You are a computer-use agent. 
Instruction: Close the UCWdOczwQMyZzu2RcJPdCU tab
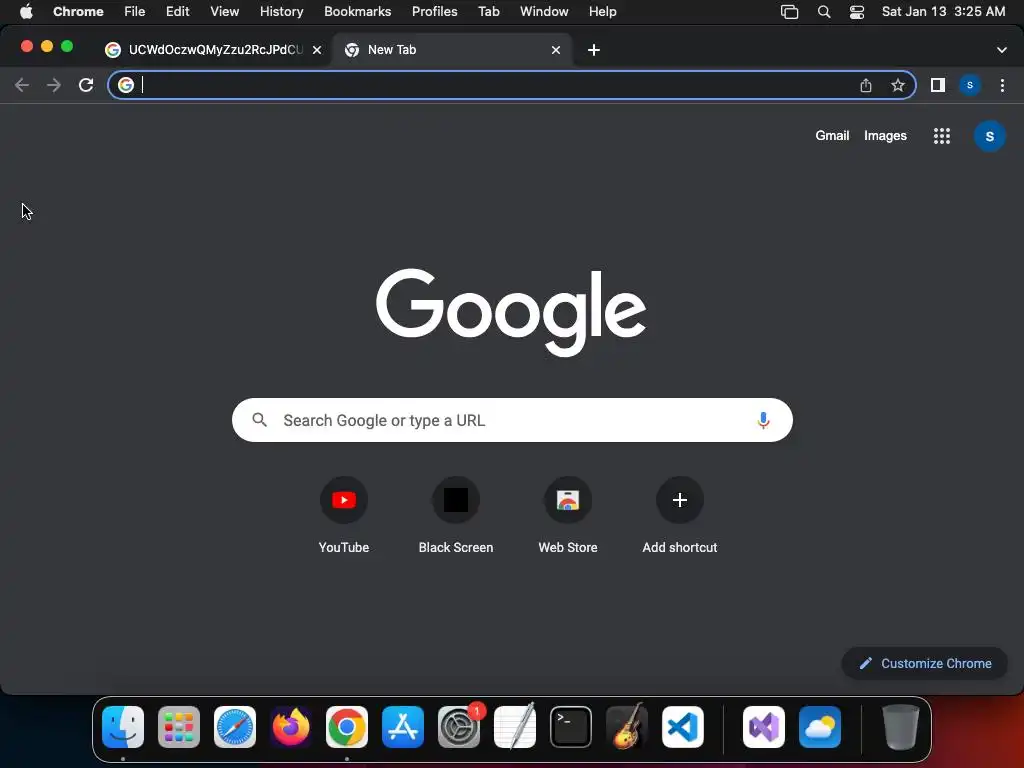[317, 50]
